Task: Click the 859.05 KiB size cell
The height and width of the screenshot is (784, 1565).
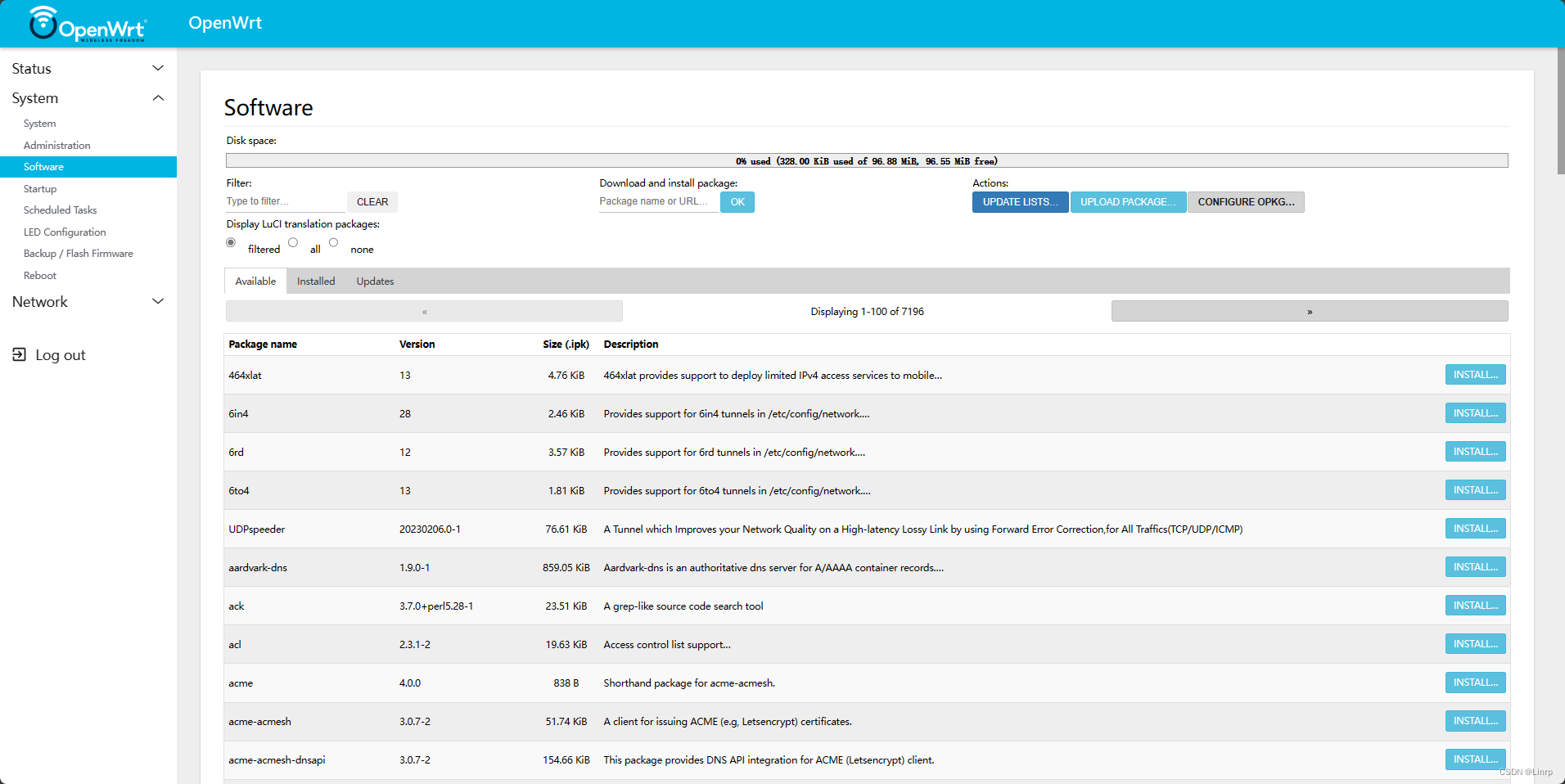Action: [x=566, y=568]
